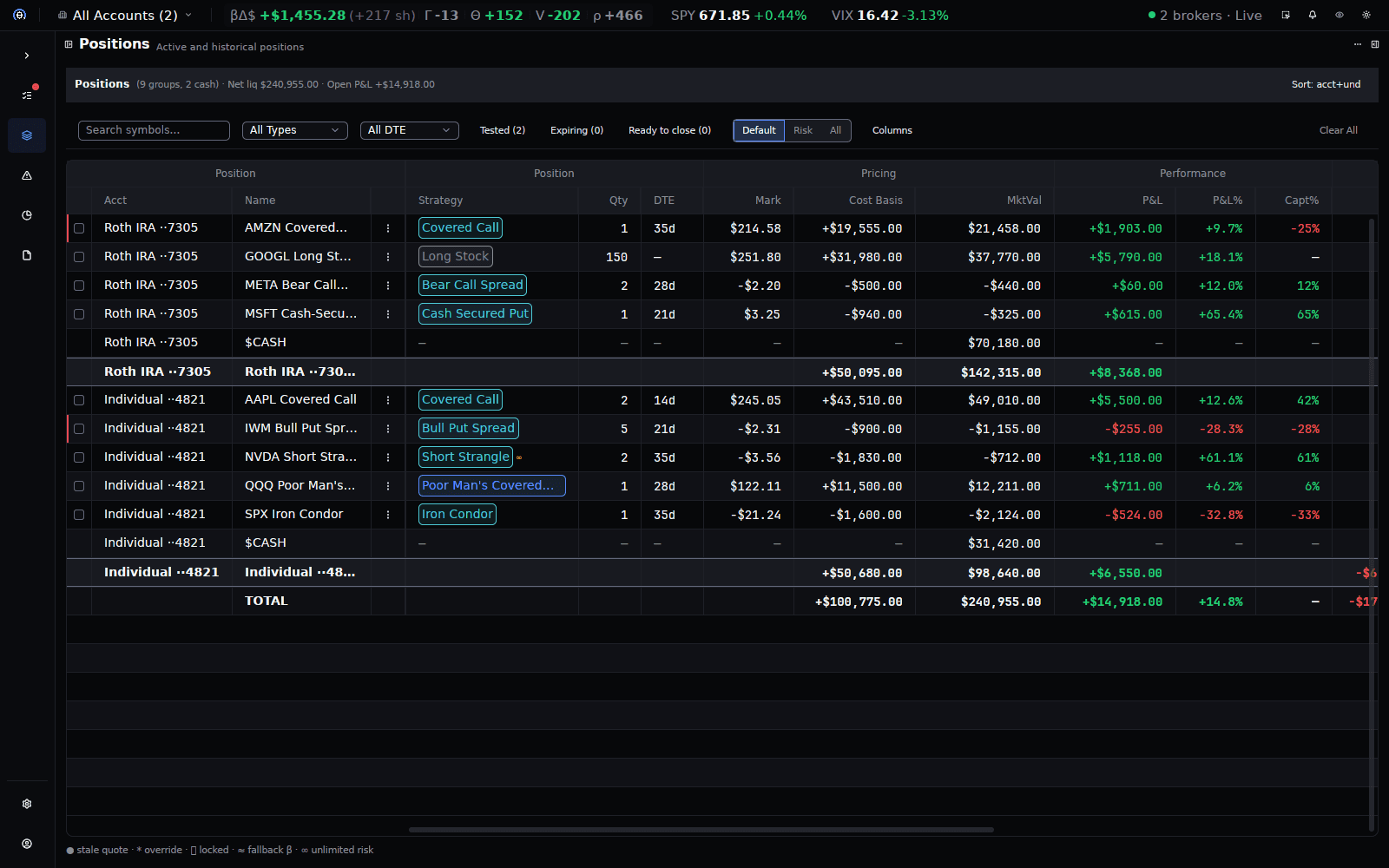Screen dimensions: 1389x868
Task: Select the GOOGL Long Stock checkbox
Action: pos(79,257)
